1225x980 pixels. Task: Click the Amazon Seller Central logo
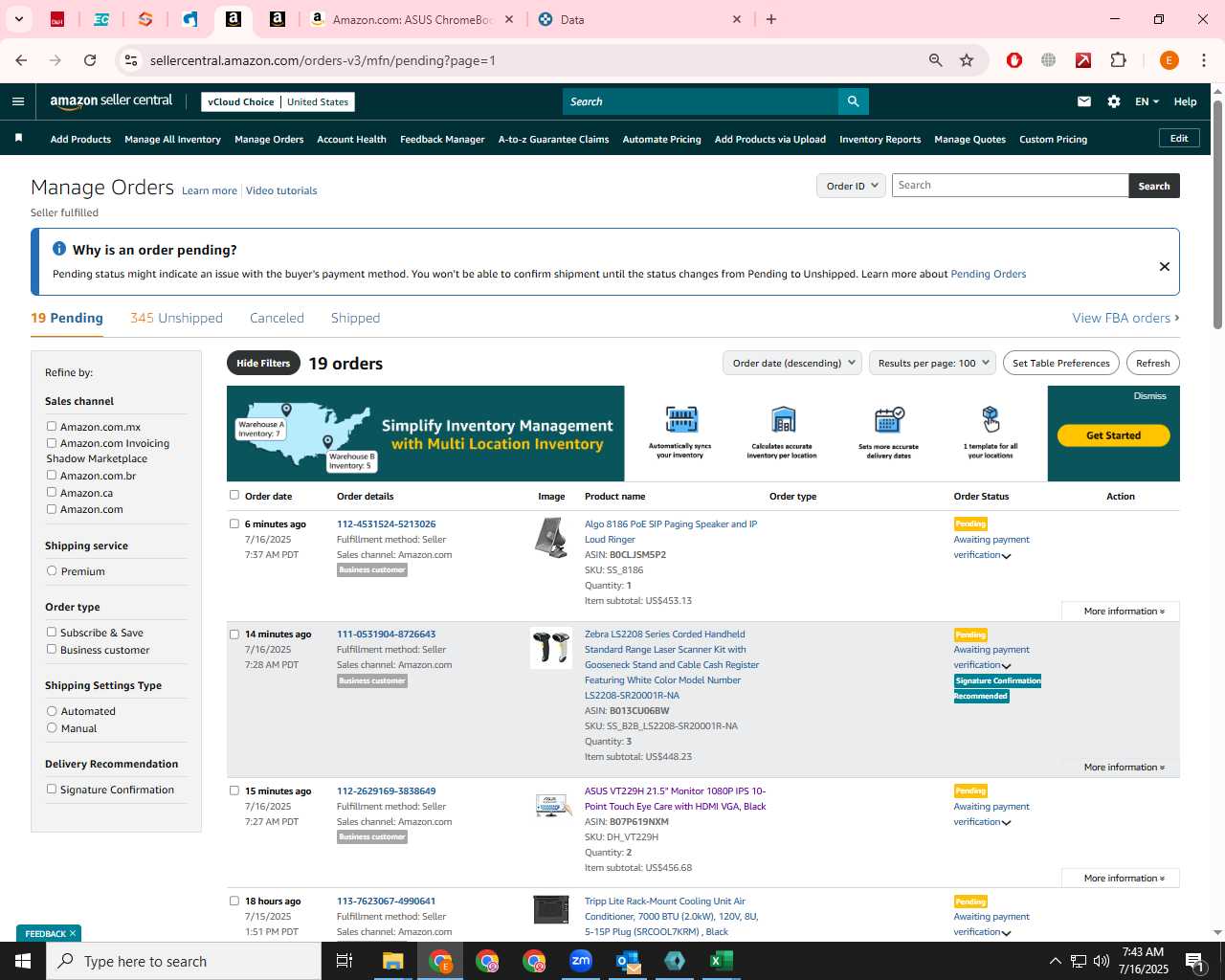tap(111, 101)
